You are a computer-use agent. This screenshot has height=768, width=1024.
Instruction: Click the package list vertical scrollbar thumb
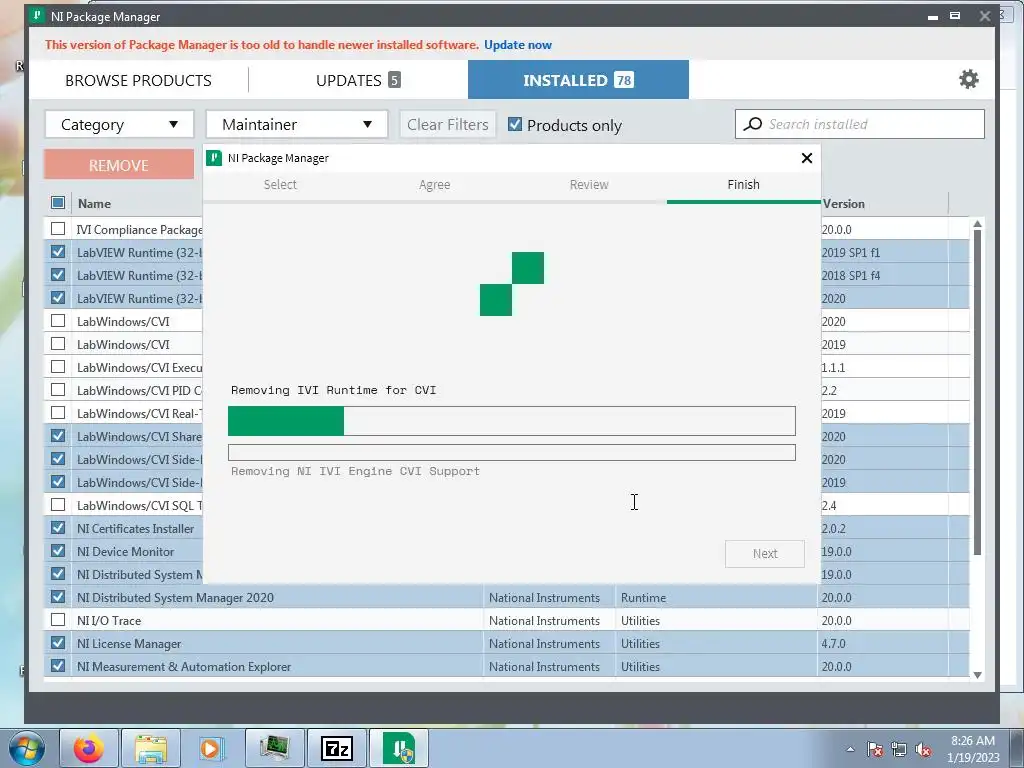[x=977, y=392]
